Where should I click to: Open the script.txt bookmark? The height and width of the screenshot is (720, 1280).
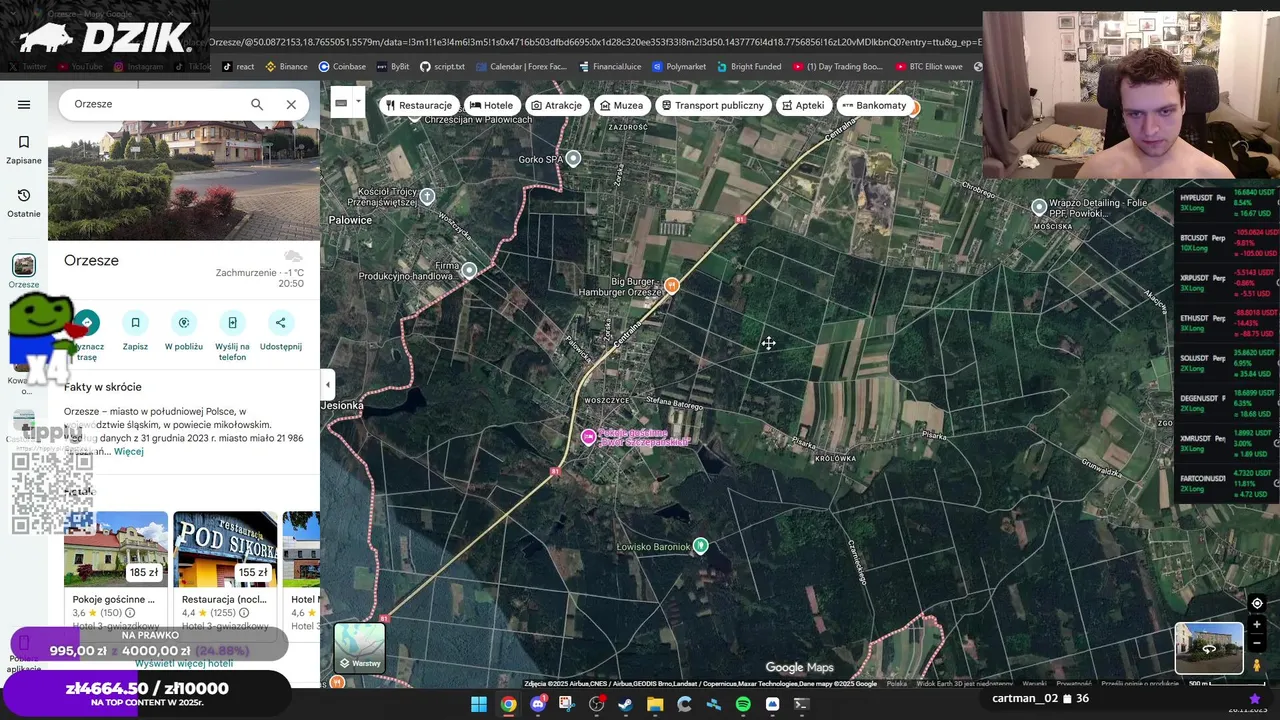click(442, 66)
